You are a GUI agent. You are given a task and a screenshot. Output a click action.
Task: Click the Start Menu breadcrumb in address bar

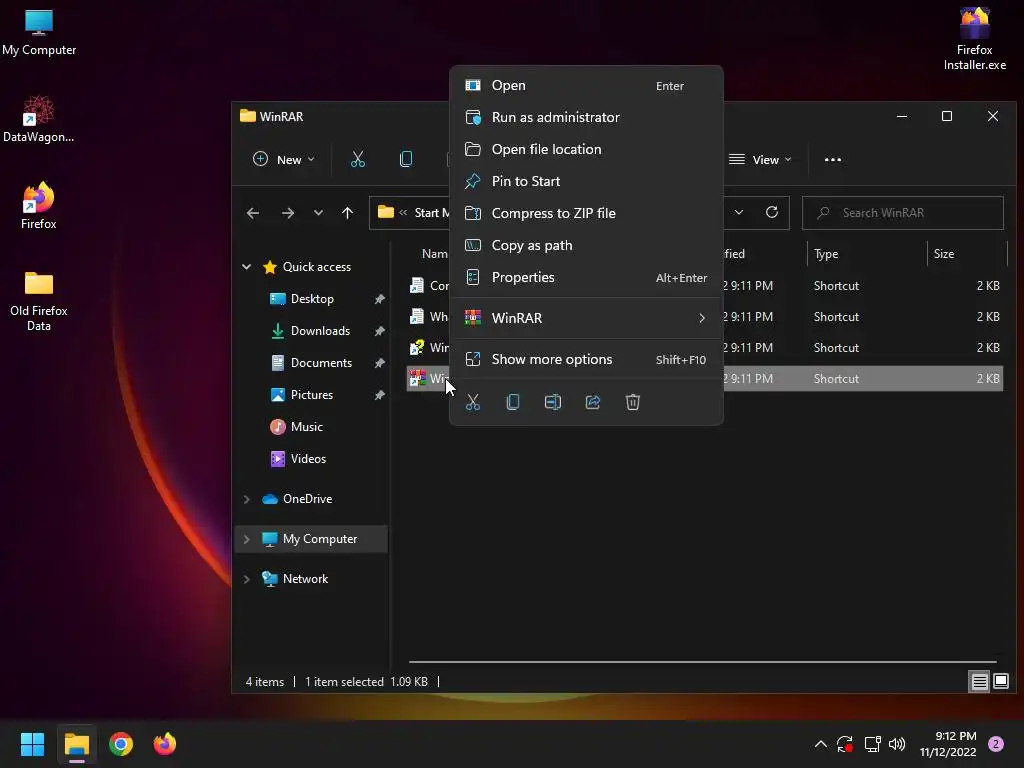coord(432,213)
